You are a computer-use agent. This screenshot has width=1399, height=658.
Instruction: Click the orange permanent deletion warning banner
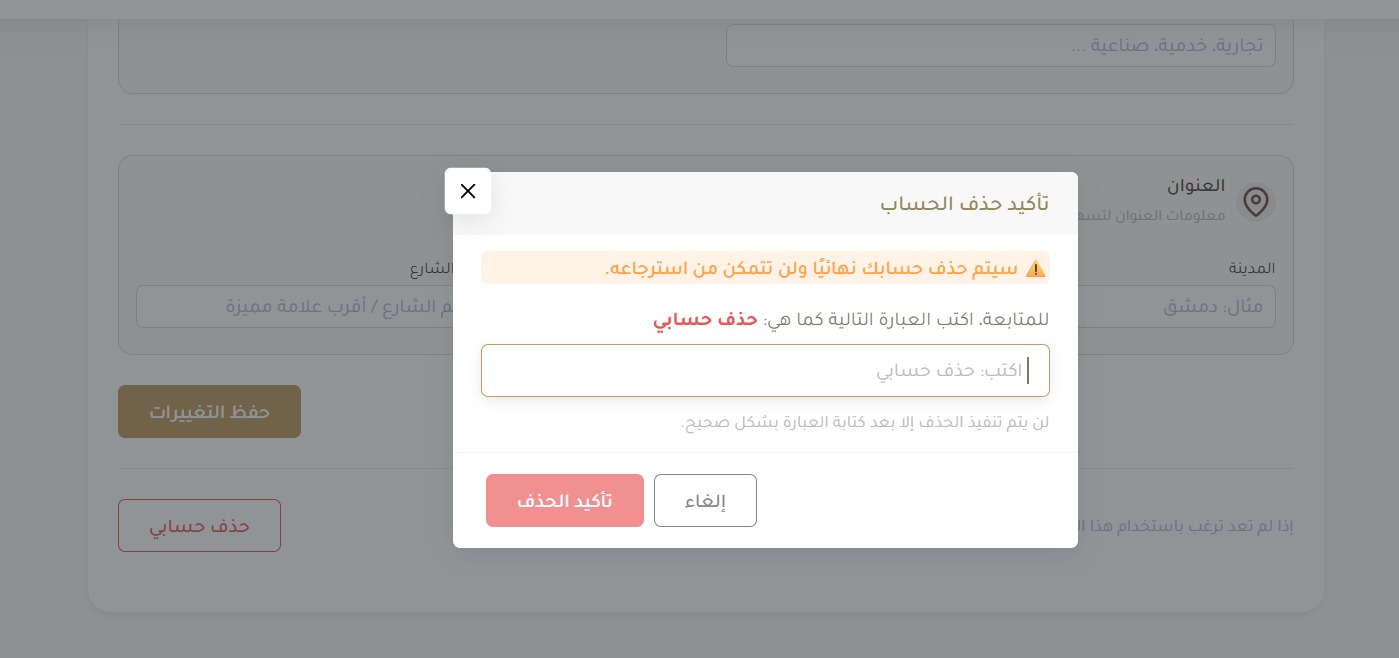[x=765, y=268]
